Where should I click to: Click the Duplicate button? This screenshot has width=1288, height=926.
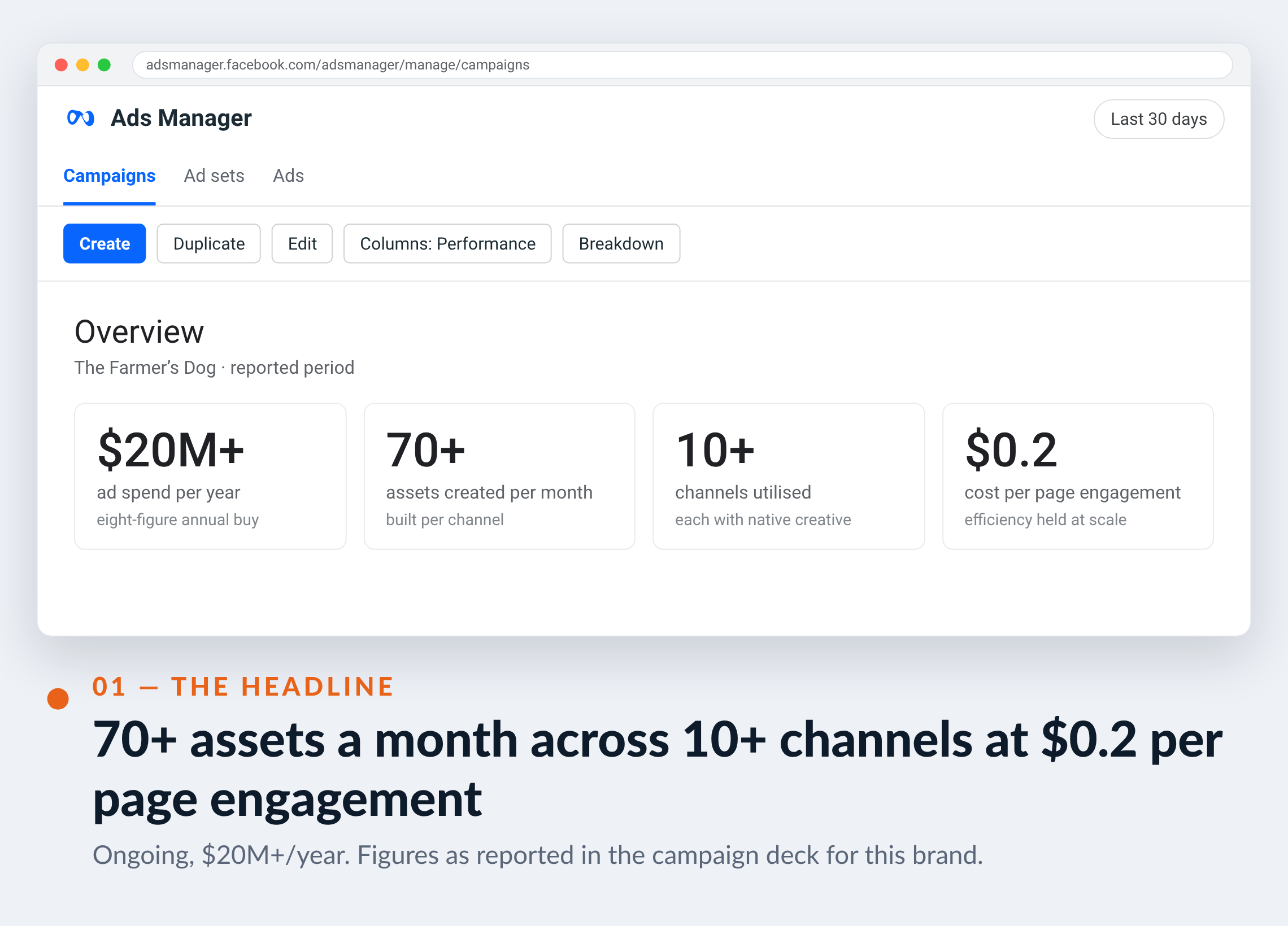click(x=209, y=243)
